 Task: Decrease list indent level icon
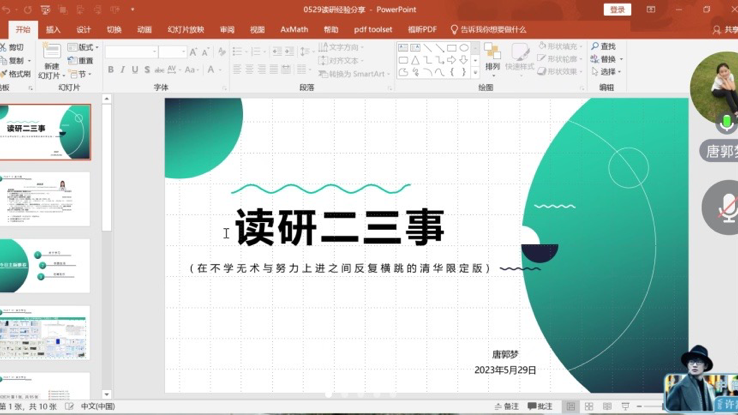[x=277, y=51]
